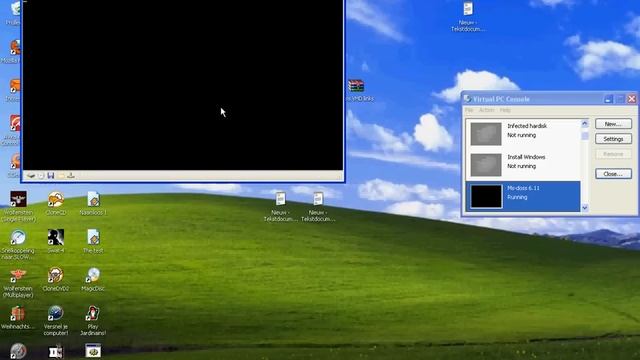Viewport: 640px width, 360px height.
Task: Click the 'Ms-doss 6.11' name text
Action: pos(523,188)
